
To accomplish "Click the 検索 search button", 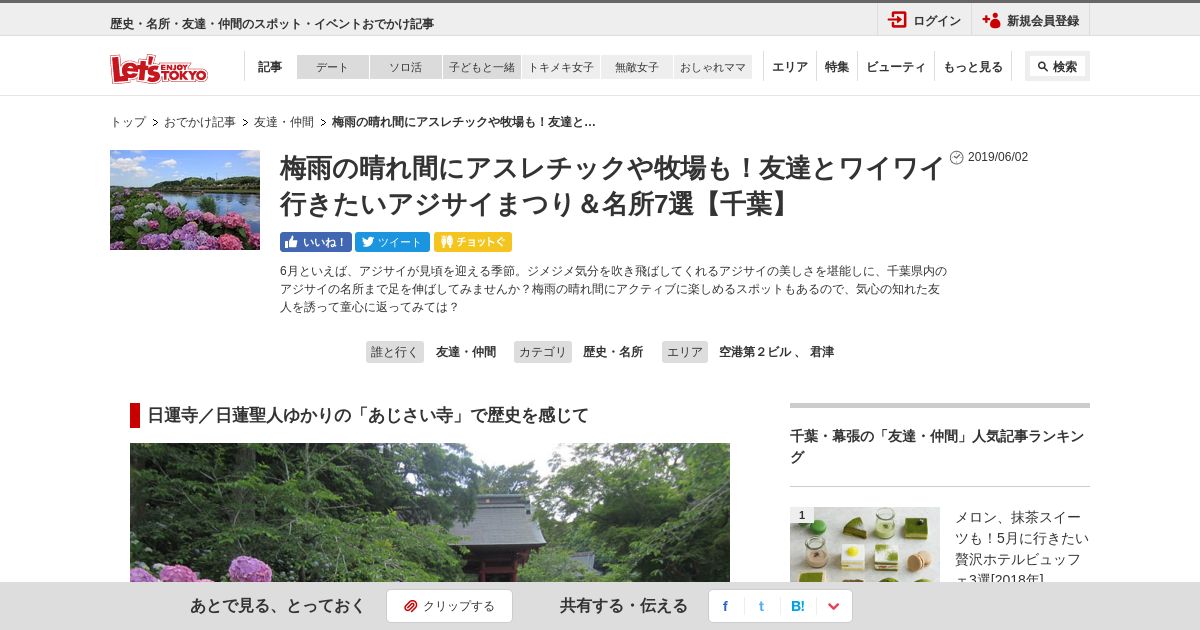I will point(1057,67).
